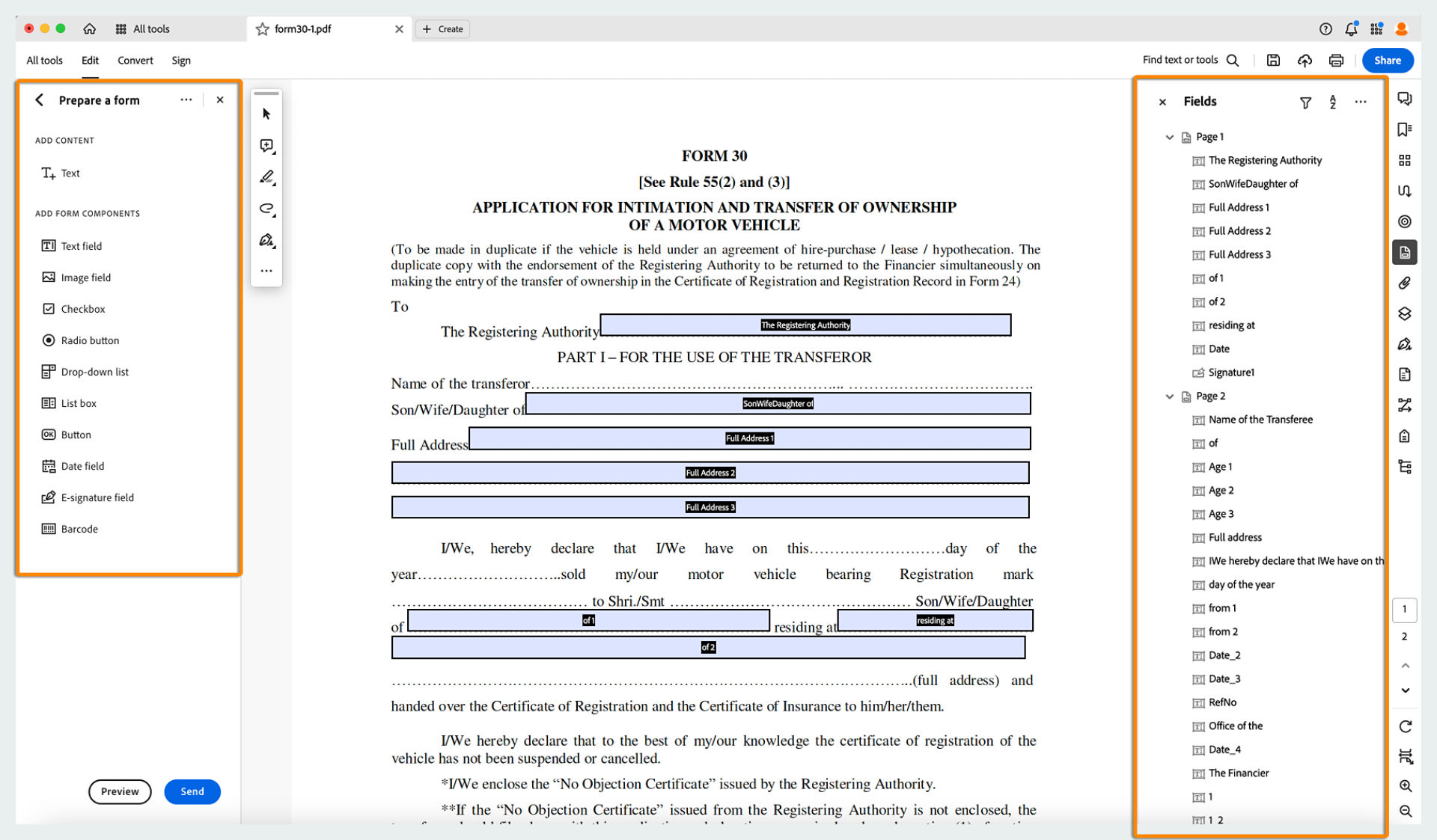Select the highlighter pen tool
The image size is (1437, 840).
(266, 177)
